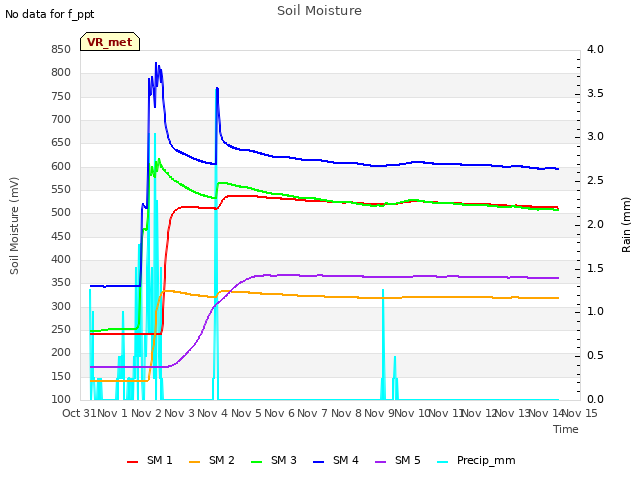This screenshot has width=640, height=480.
Task: Click the 100 left axis value
Action: click(61, 399)
